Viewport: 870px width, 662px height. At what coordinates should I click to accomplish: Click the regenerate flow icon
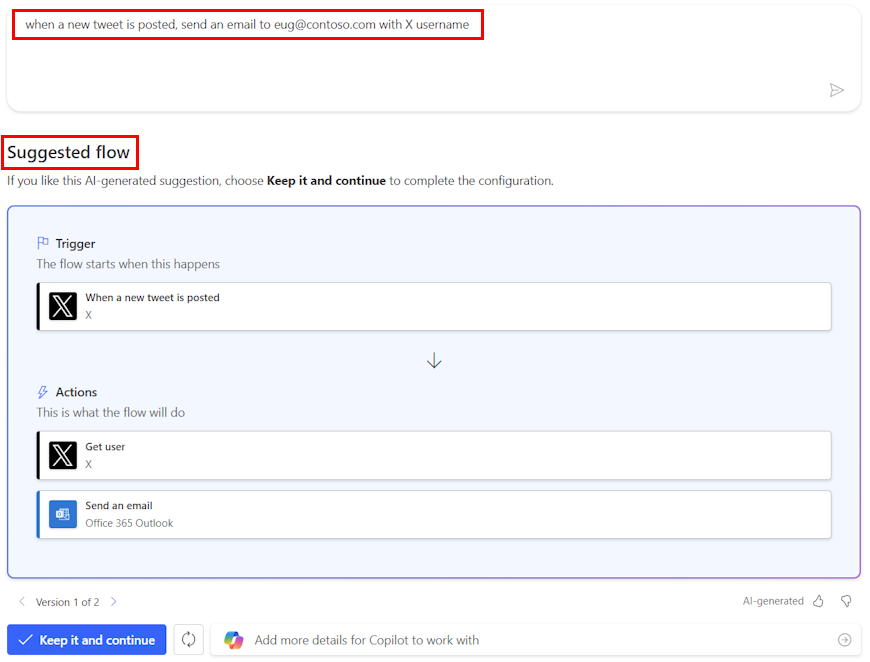pyautogui.click(x=189, y=639)
